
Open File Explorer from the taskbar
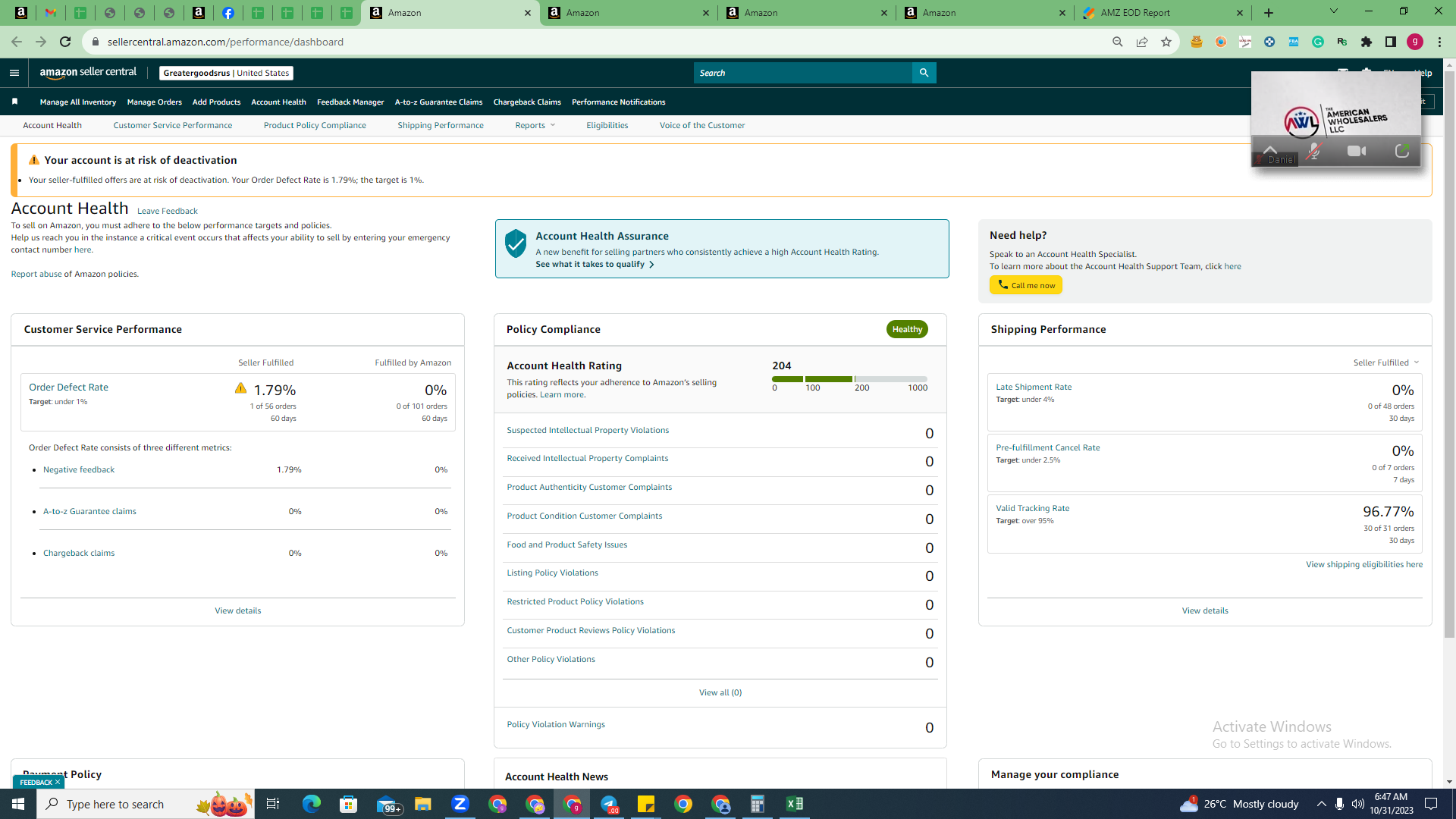point(423,804)
